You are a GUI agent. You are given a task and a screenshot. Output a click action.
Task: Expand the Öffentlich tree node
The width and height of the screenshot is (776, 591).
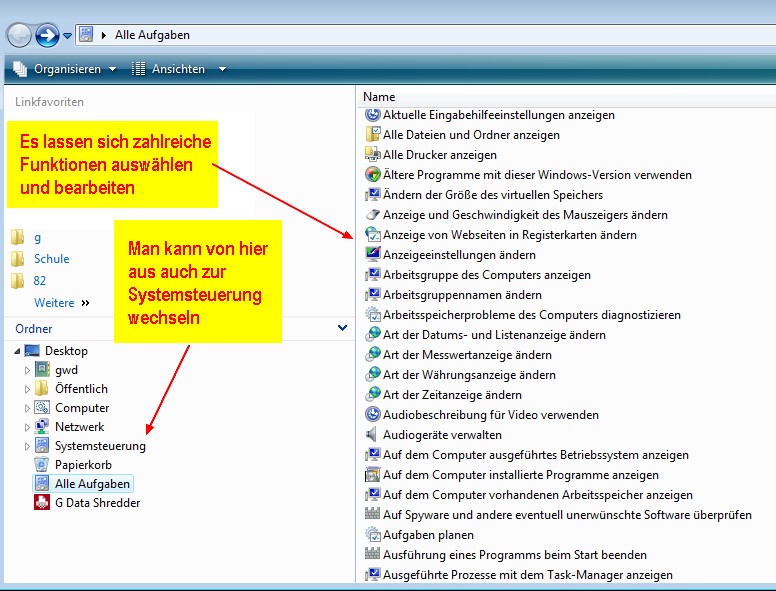(x=27, y=389)
